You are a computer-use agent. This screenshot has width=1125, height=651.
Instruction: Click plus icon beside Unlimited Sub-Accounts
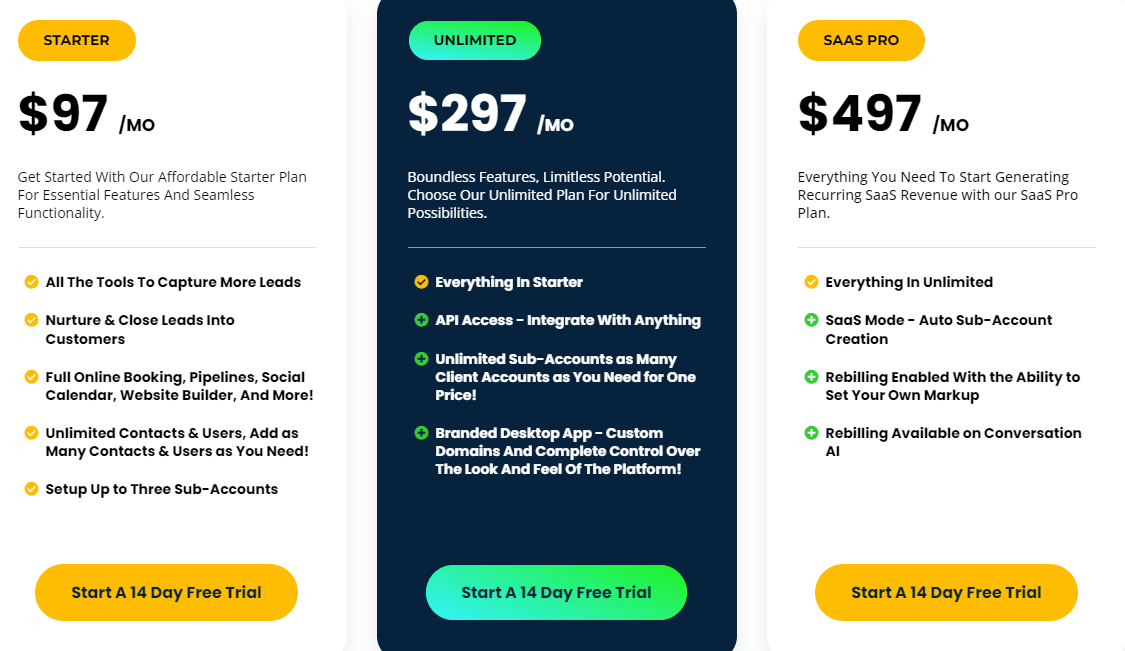[x=421, y=358]
